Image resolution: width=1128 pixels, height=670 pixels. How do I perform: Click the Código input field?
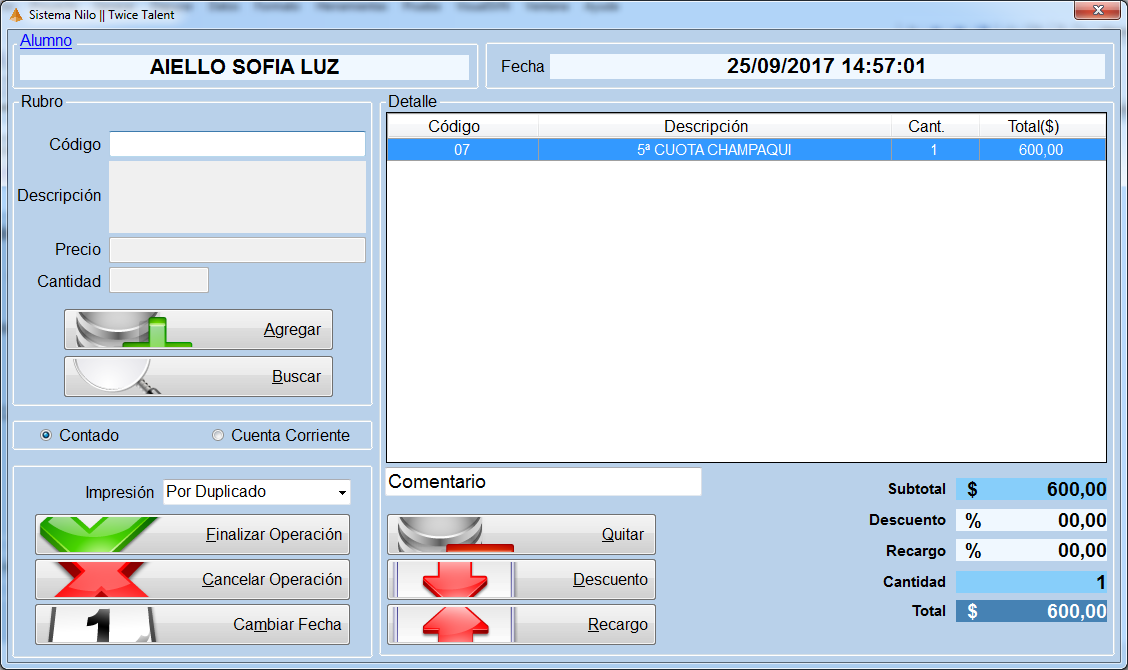[237, 144]
